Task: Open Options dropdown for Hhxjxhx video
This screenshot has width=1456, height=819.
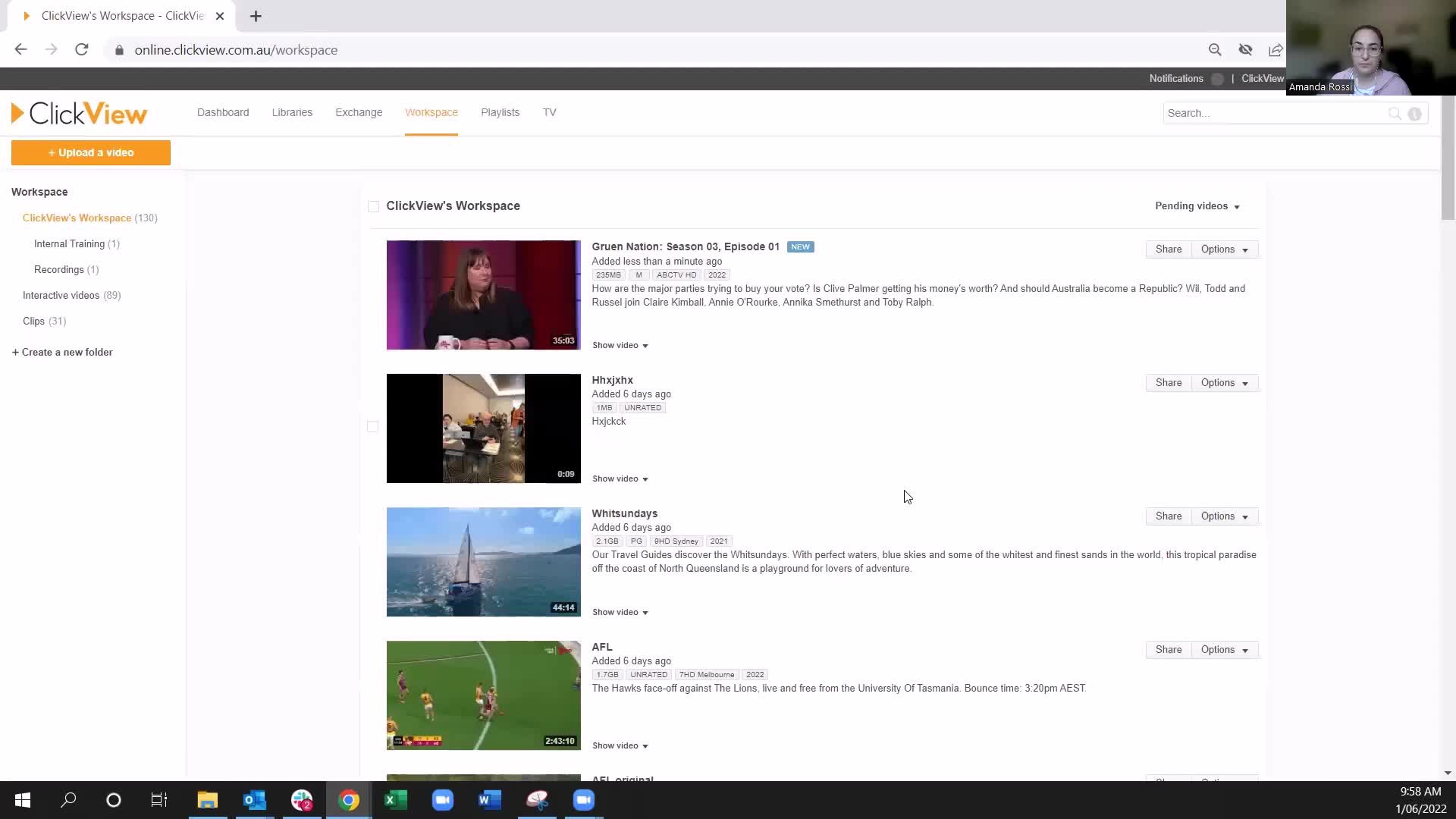Action: point(1224,383)
